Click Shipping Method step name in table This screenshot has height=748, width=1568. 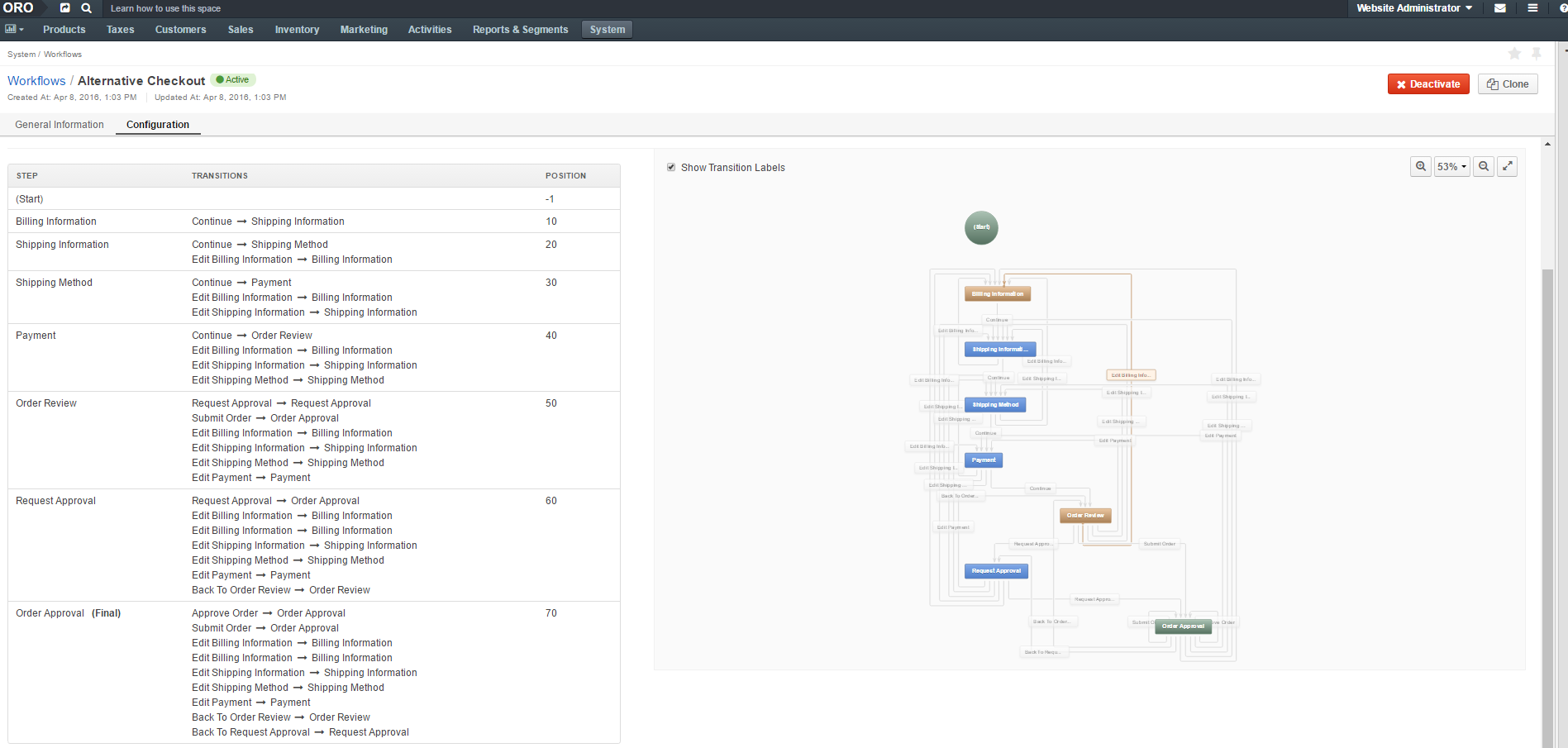coord(54,283)
